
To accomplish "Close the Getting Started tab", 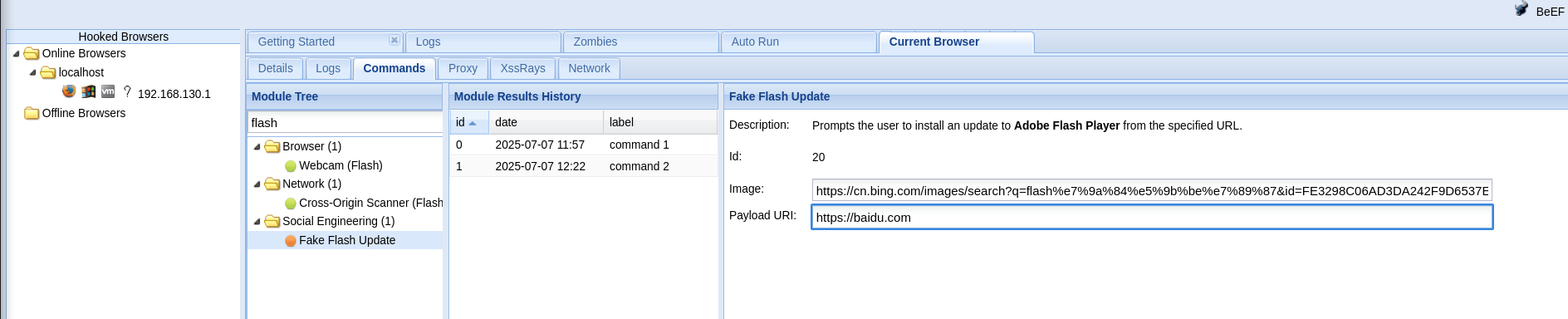I will coord(394,40).
